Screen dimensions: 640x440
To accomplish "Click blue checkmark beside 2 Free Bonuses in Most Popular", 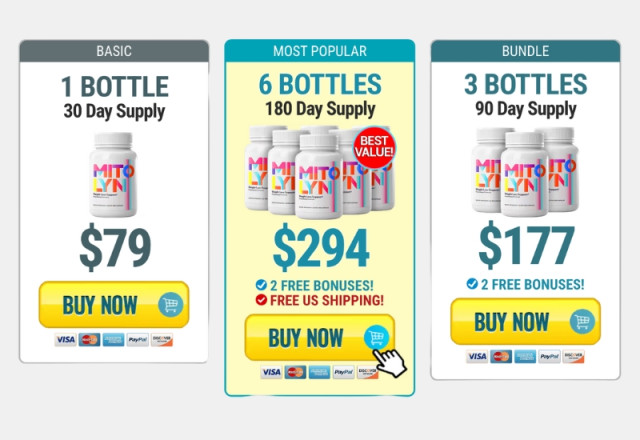I will pyautogui.click(x=261, y=284).
